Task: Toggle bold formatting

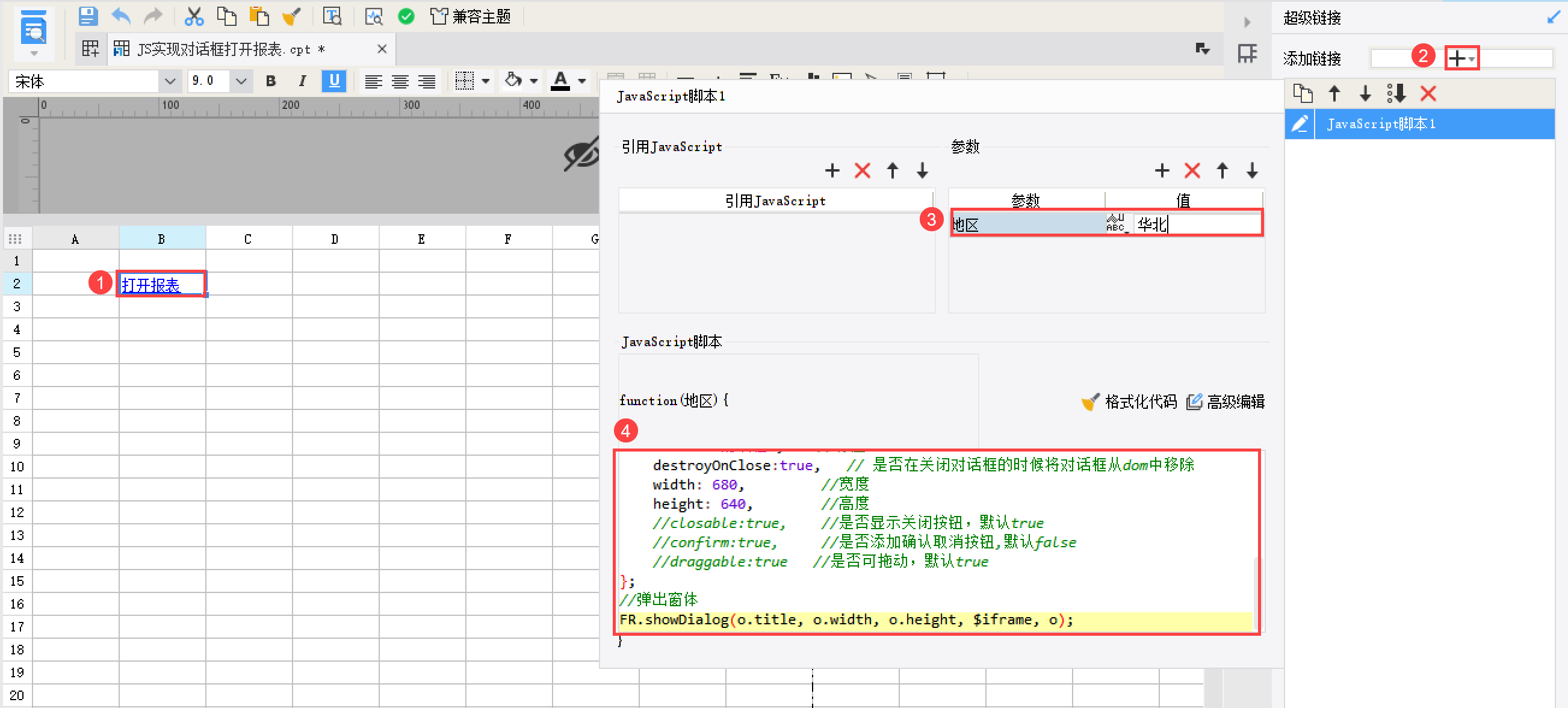Action: point(271,81)
